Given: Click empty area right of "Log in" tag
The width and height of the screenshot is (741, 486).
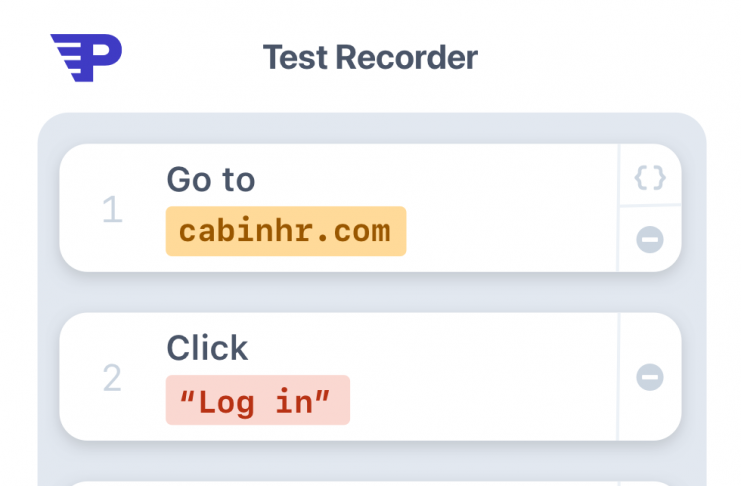Looking at the screenshot, I should tap(482, 400).
